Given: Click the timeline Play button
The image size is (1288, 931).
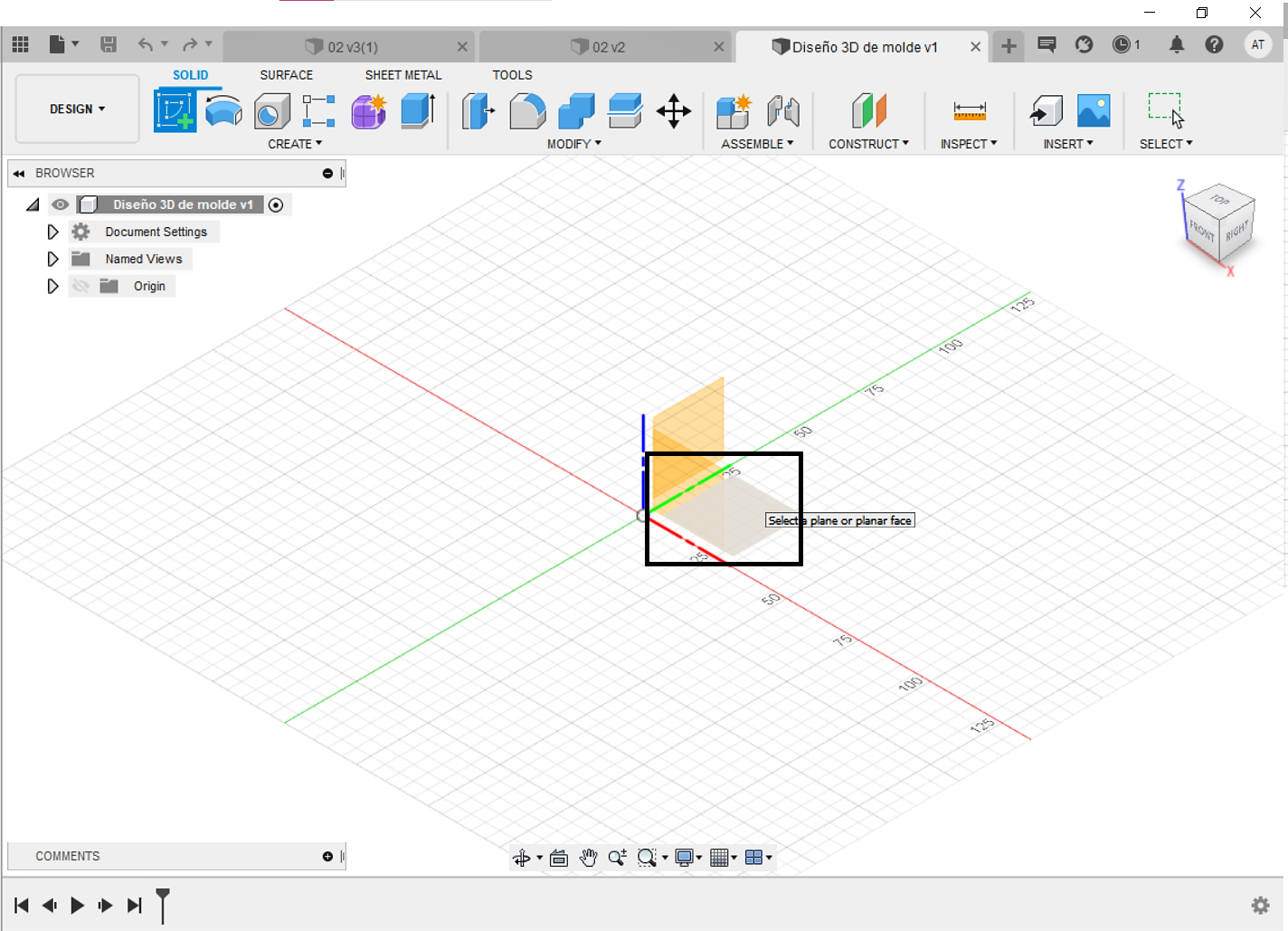Looking at the screenshot, I should tap(78, 905).
